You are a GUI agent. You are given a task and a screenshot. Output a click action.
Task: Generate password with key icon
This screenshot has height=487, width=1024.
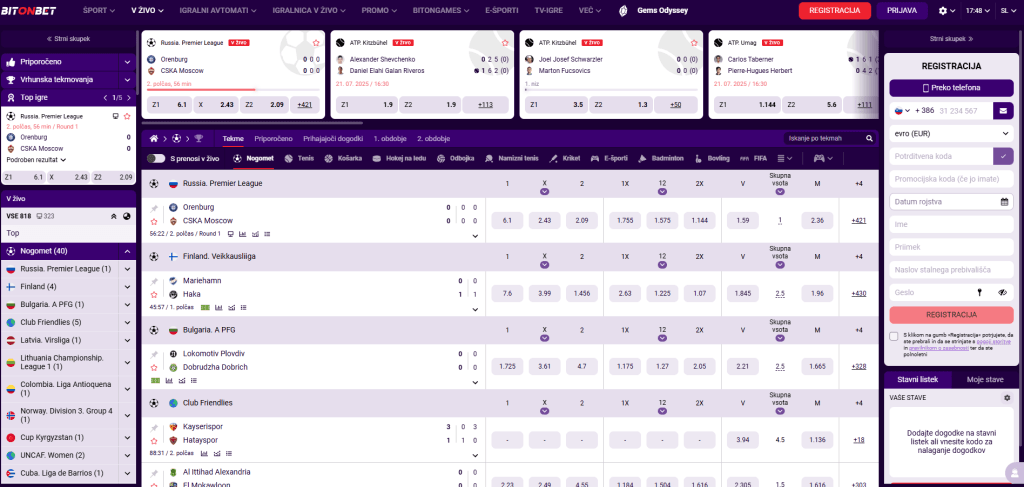[x=980, y=292]
